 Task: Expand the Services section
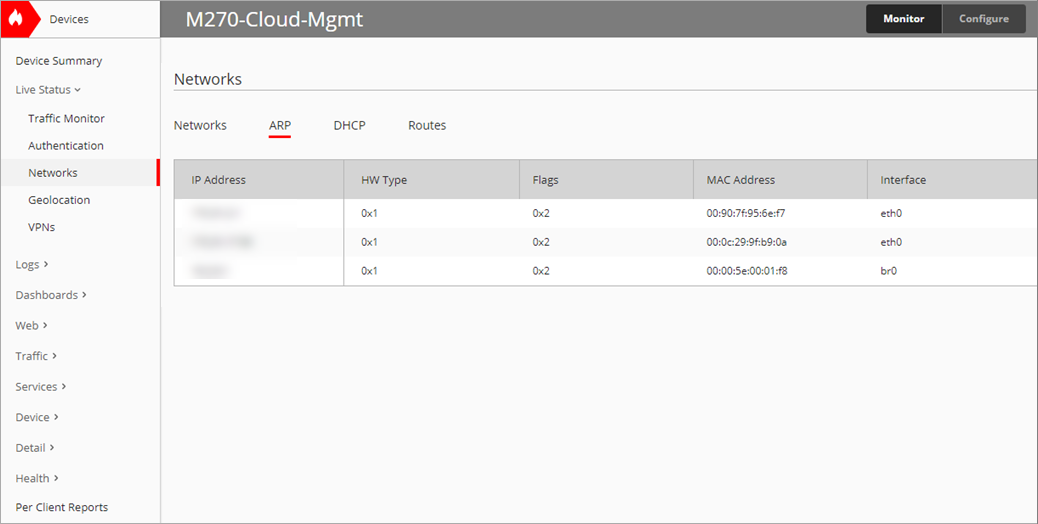[x=40, y=386]
